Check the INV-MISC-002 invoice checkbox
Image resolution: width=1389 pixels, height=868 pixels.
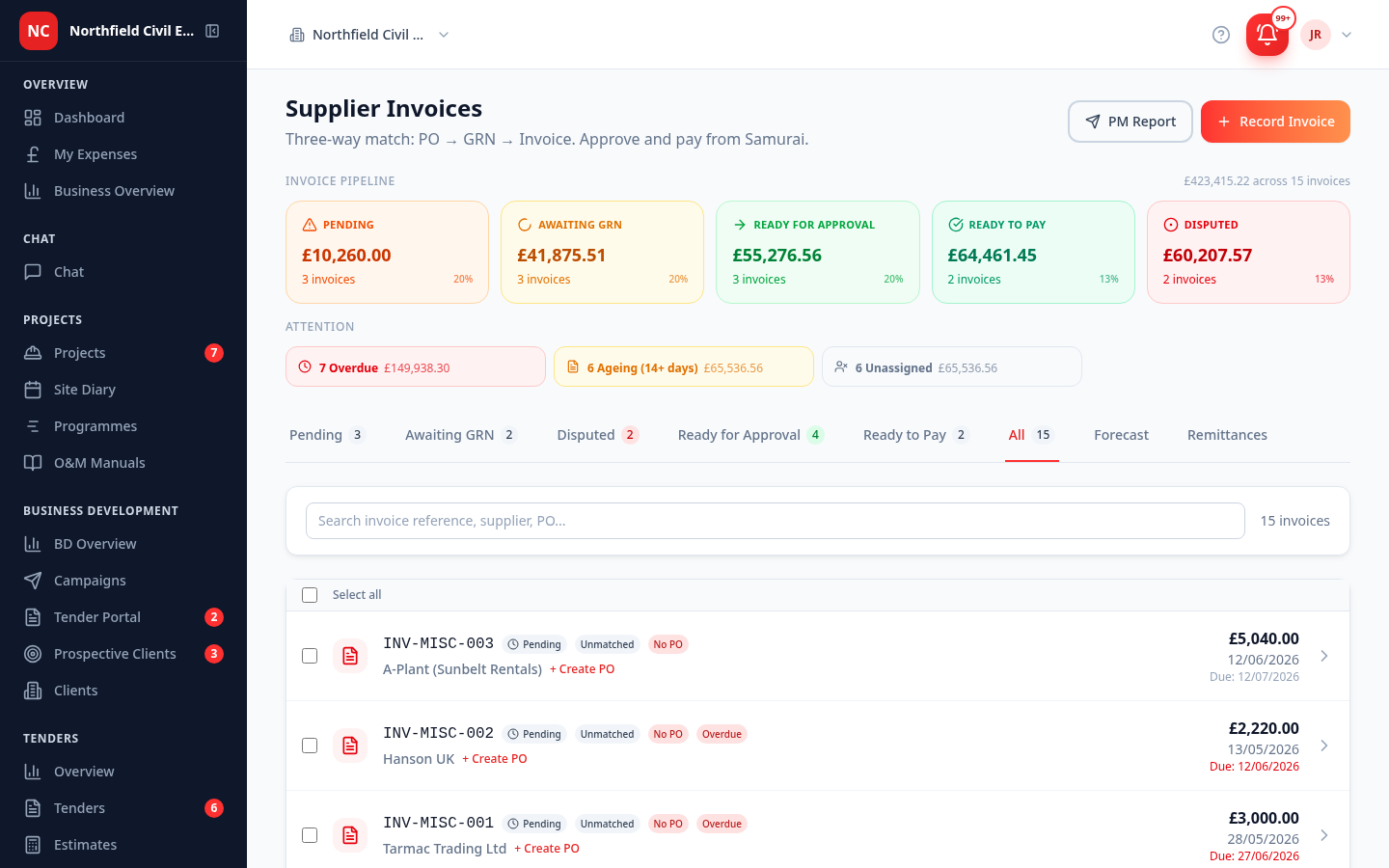[x=310, y=746]
